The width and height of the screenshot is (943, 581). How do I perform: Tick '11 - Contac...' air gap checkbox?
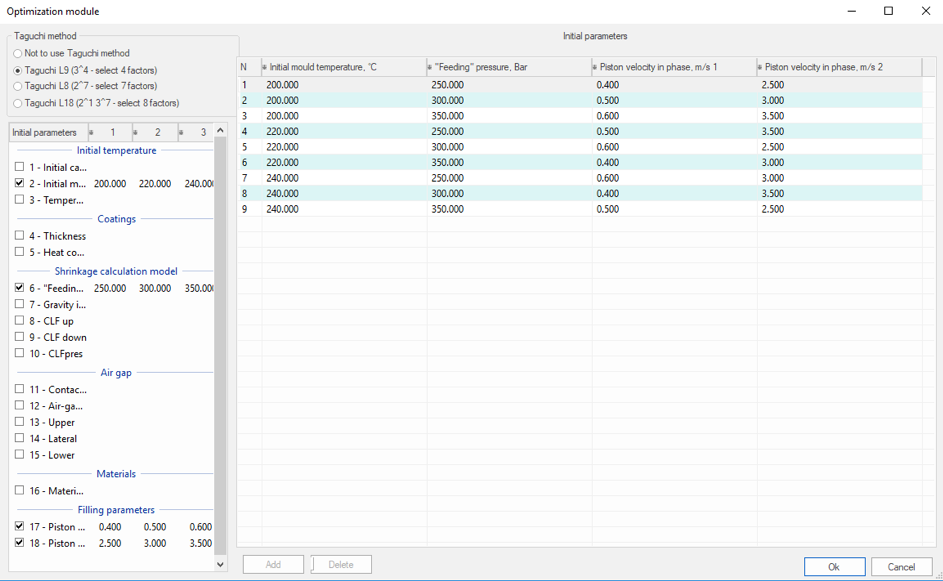click(19, 389)
